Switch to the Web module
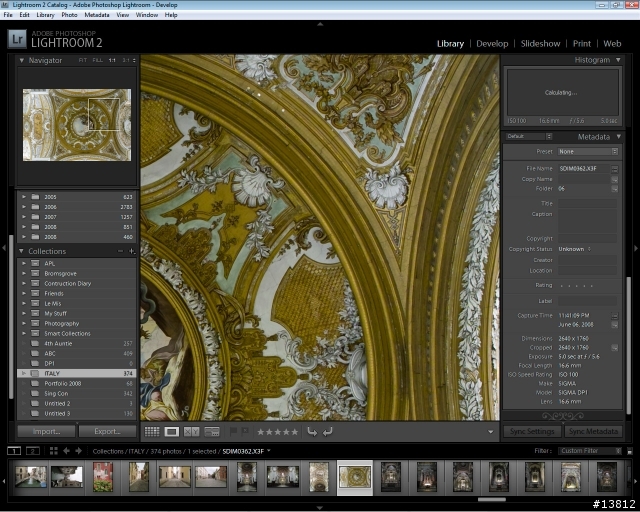The width and height of the screenshot is (640, 512). tap(612, 44)
